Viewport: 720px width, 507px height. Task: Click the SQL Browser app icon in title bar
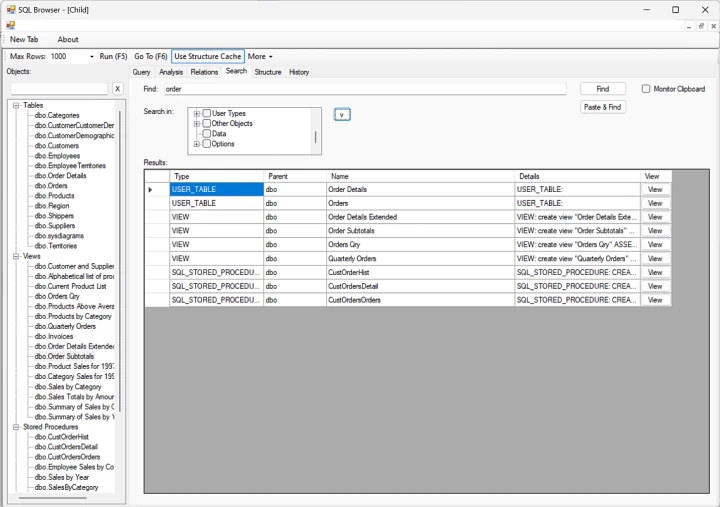point(11,10)
